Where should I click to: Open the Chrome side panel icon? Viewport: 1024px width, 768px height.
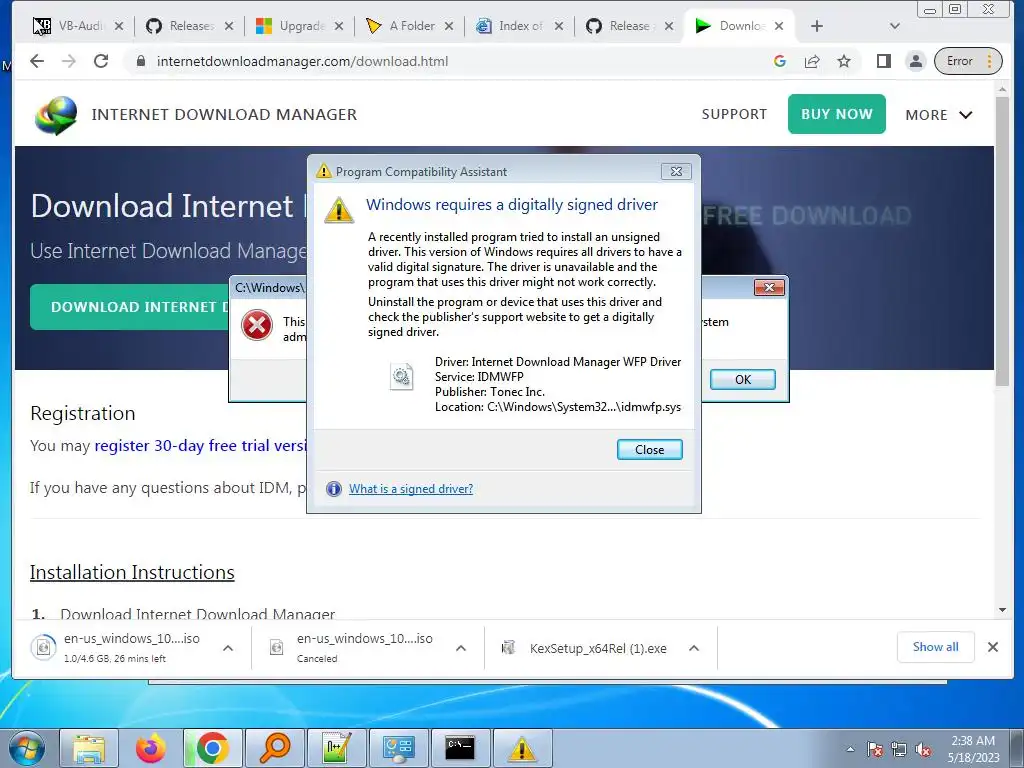pos(884,61)
